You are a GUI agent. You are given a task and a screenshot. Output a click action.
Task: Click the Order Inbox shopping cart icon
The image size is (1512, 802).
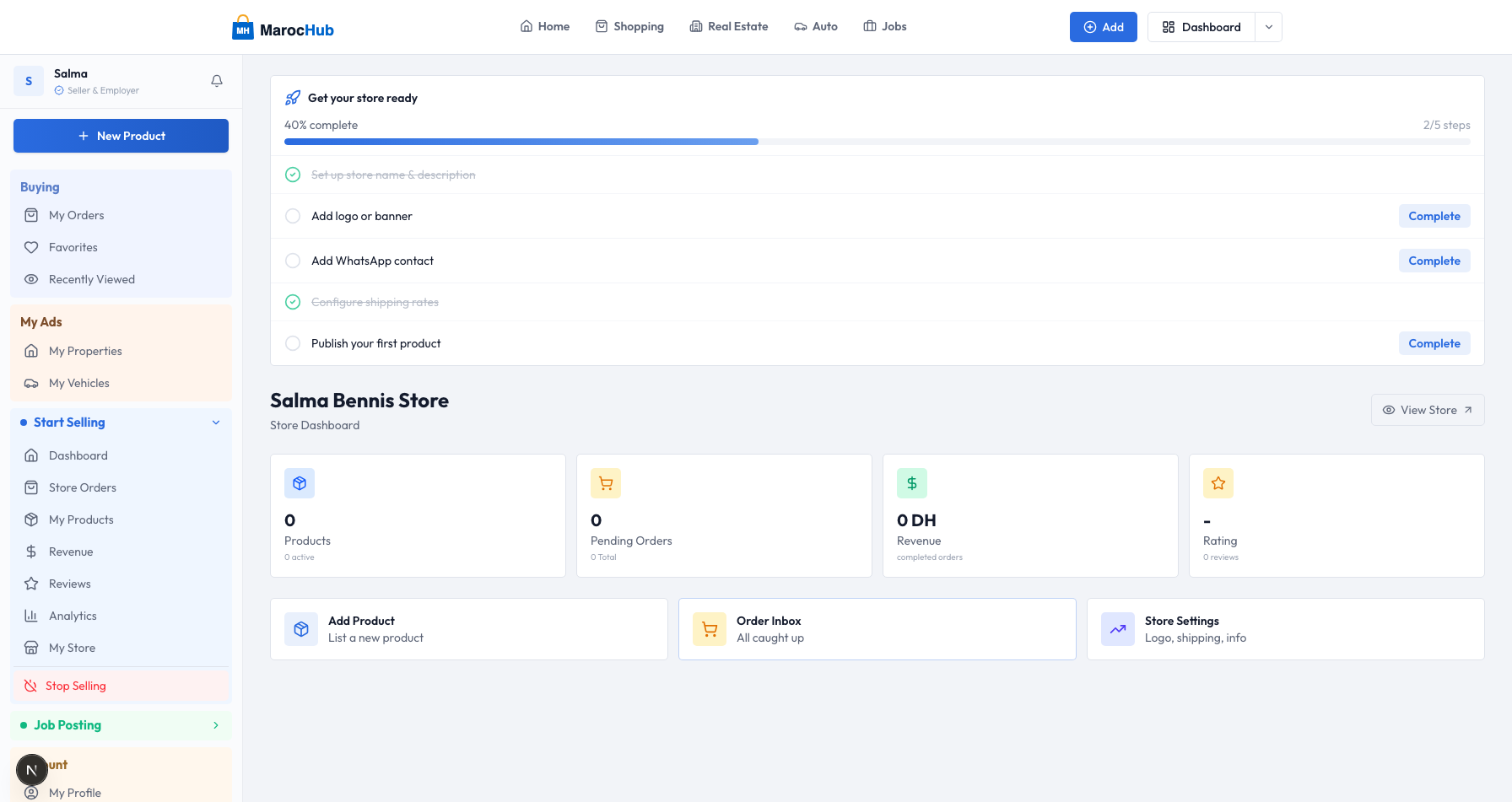(710, 629)
